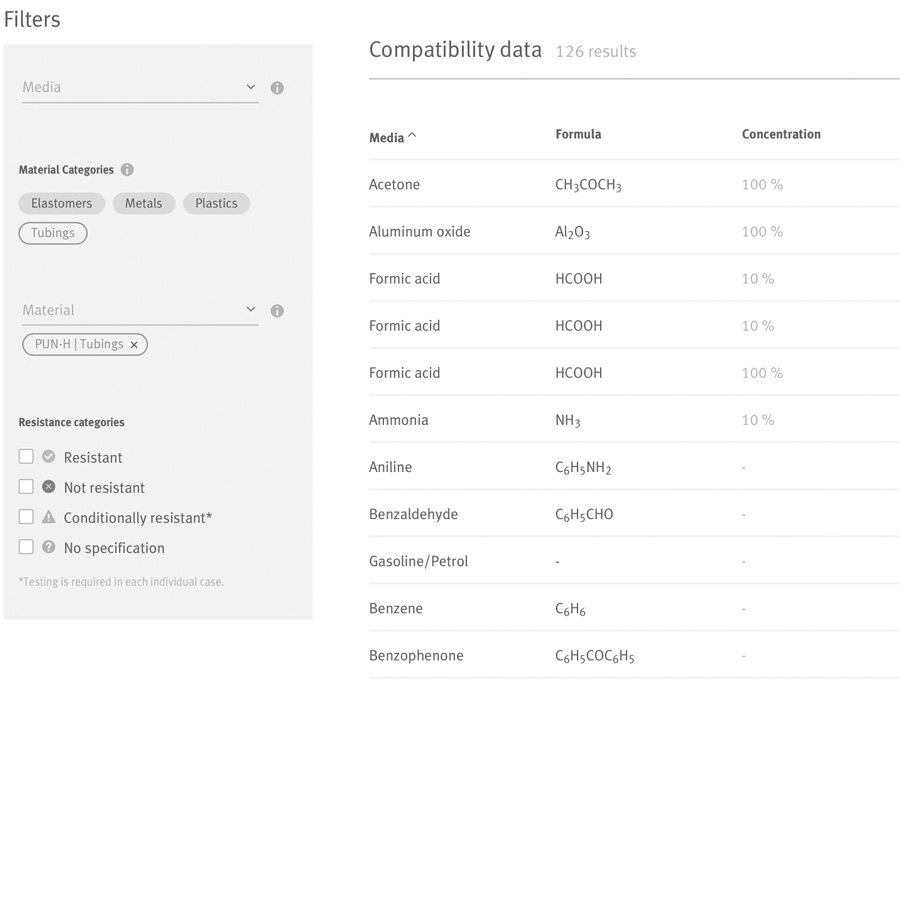Viewport: 900px width, 900px height.
Task: Click the No specification question mark icon
Action: (48, 547)
